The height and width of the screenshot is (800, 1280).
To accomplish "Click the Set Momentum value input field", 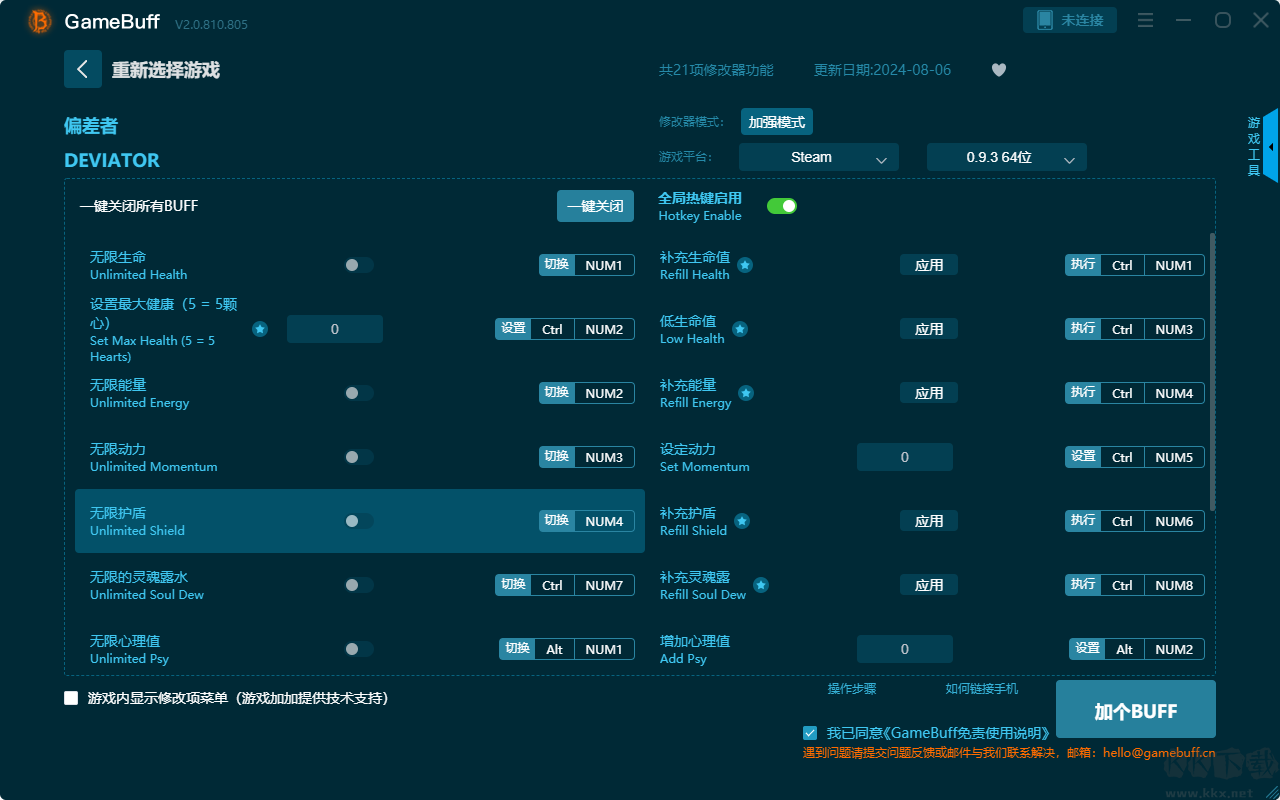I will 905,457.
